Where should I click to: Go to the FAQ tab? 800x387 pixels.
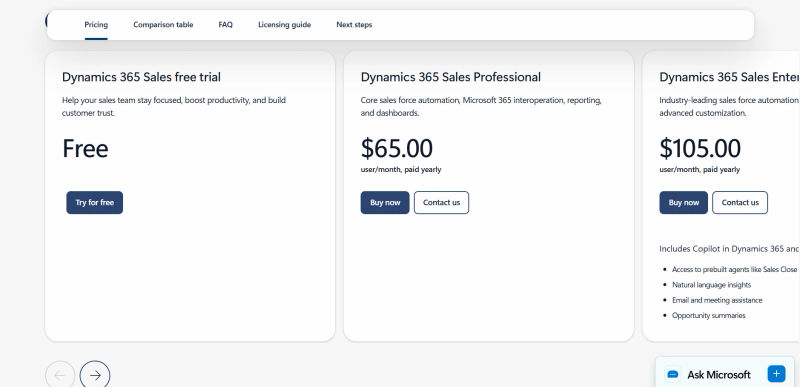tap(226, 24)
